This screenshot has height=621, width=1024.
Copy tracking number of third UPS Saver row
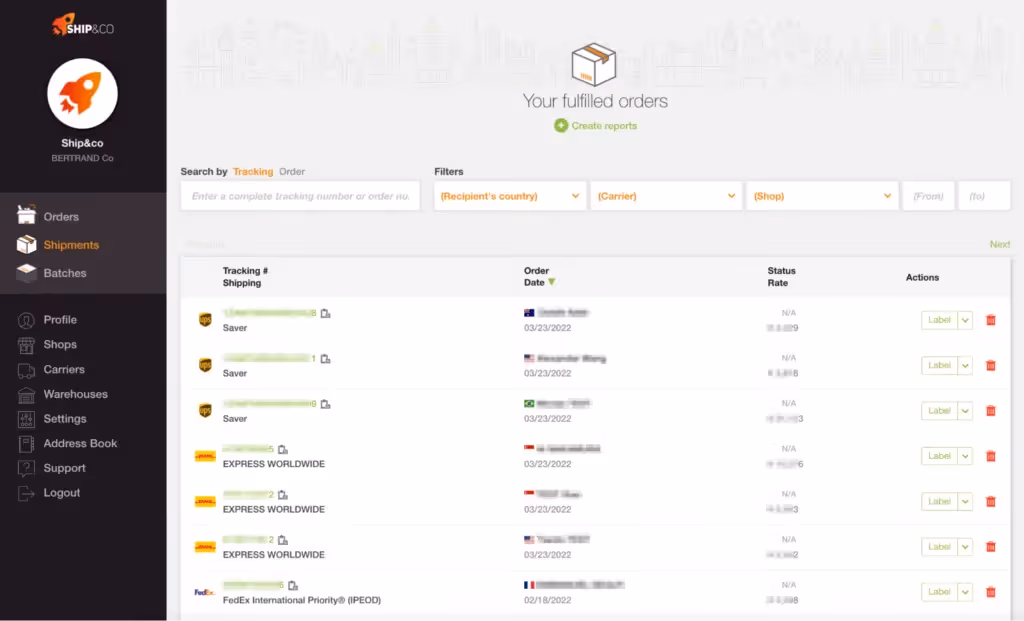(x=325, y=404)
